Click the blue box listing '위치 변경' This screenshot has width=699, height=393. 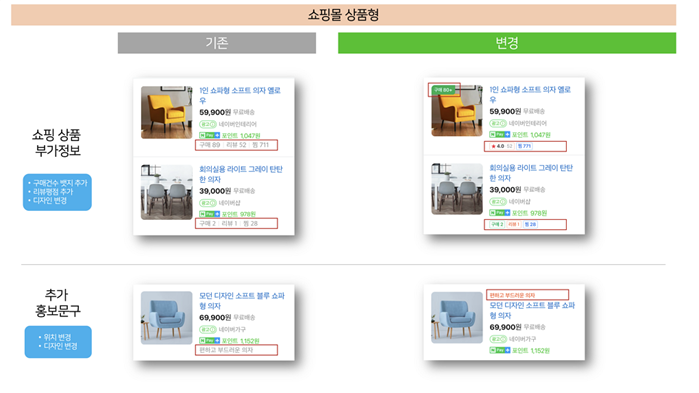[x=58, y=342]
